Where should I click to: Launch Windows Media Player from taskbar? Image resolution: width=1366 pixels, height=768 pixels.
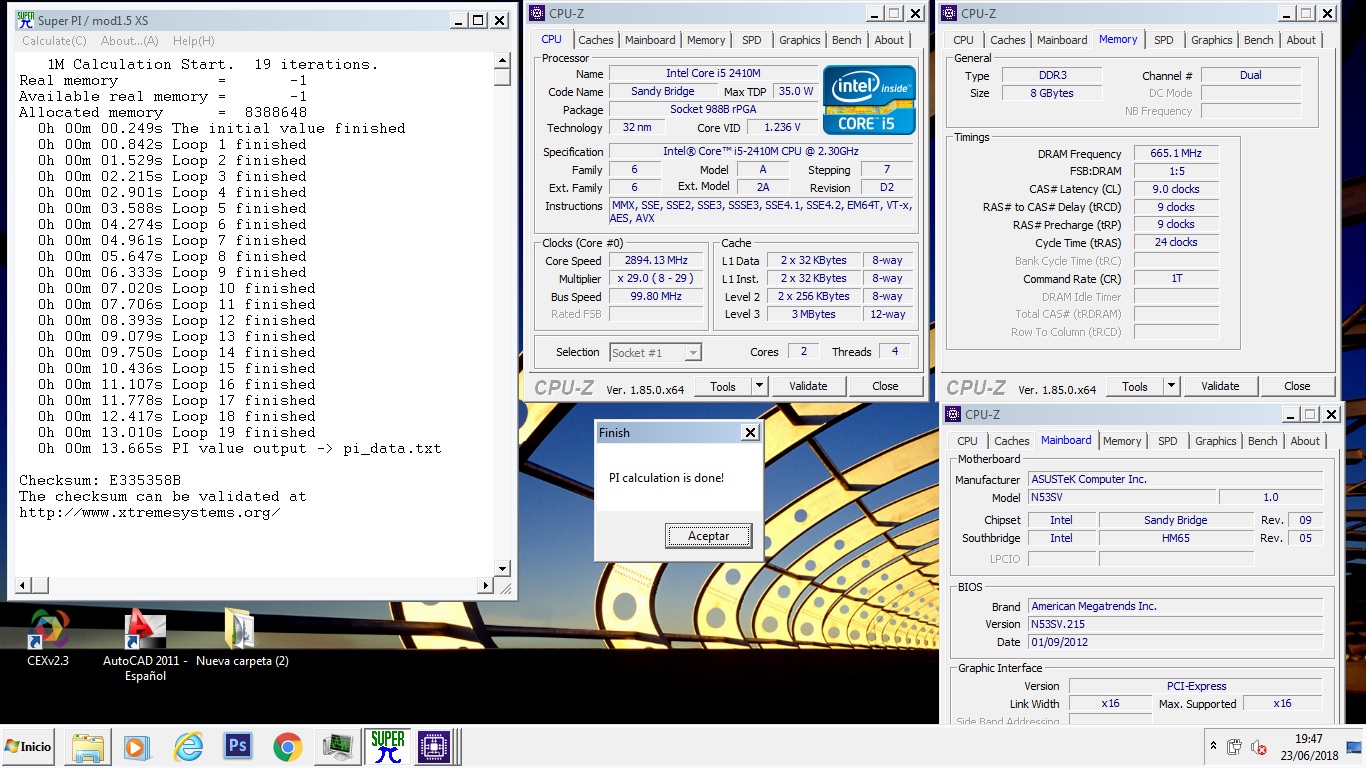137,747
